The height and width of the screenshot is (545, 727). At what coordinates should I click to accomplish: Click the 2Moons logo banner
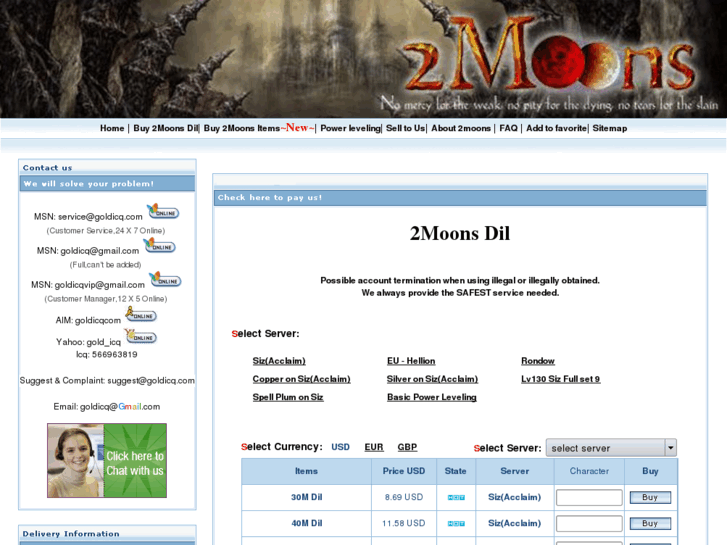tap(364, 58)
